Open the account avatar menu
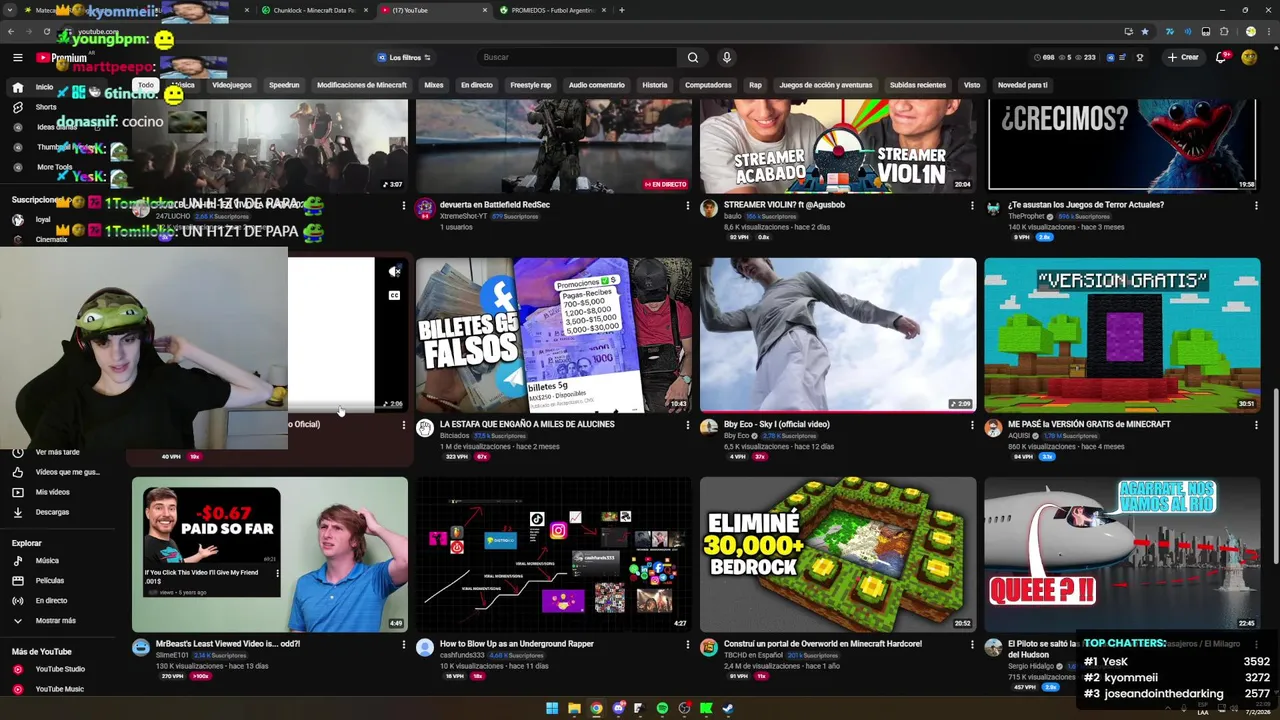Viewport: 1280px width, 720px height. pyautogui.click(x=1249, y=57)
